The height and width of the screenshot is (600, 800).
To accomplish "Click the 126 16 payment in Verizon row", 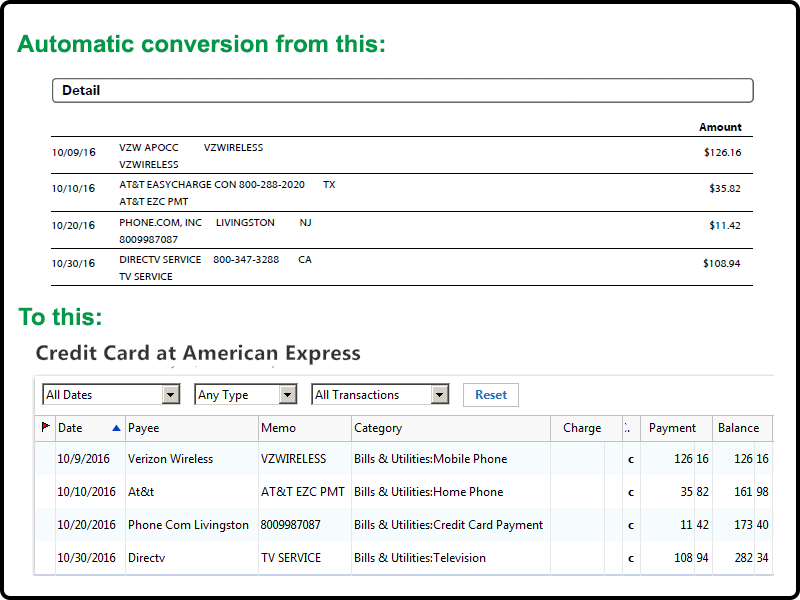I will [691, 459].
